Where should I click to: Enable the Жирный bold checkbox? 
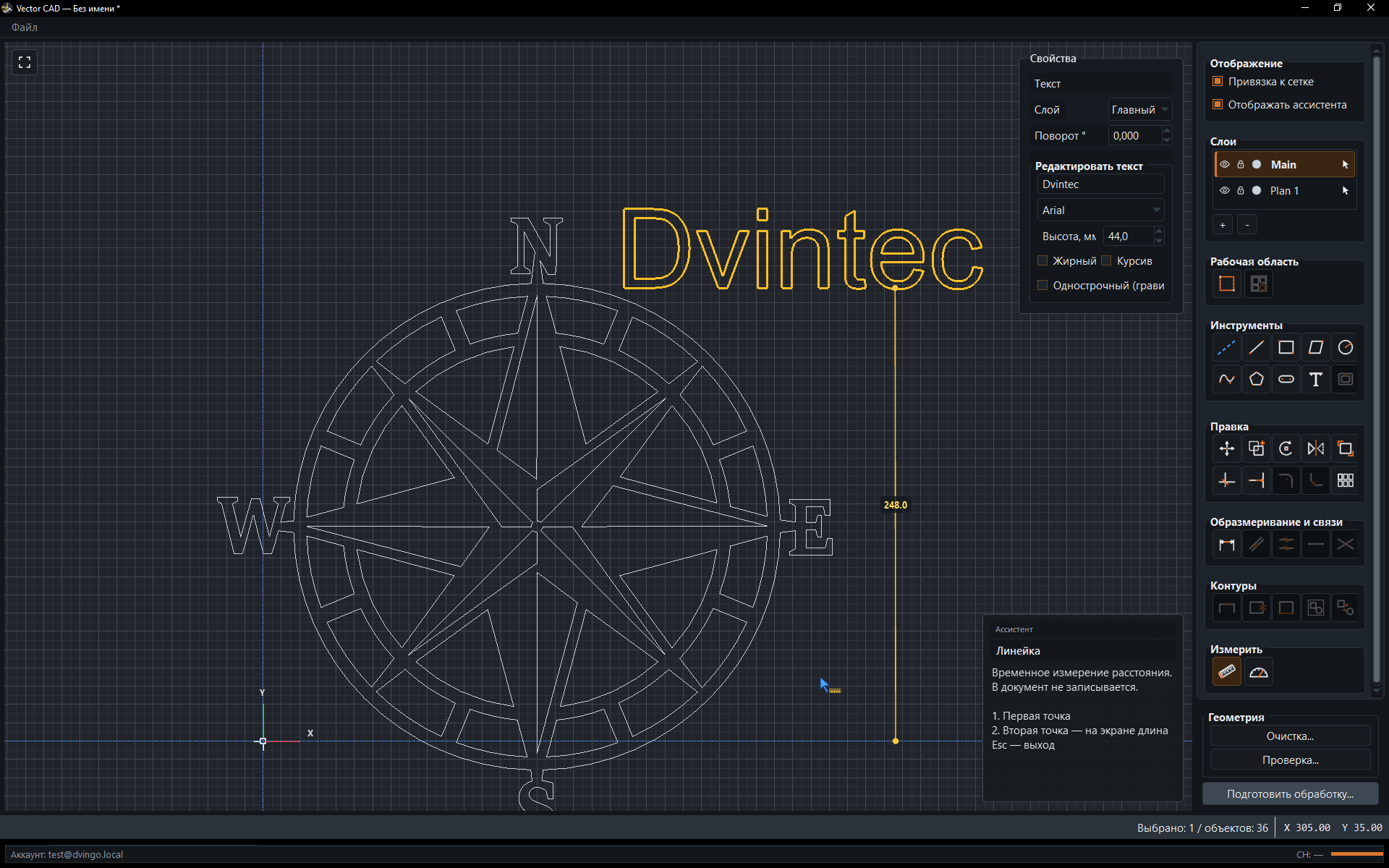click(1042, 260)
